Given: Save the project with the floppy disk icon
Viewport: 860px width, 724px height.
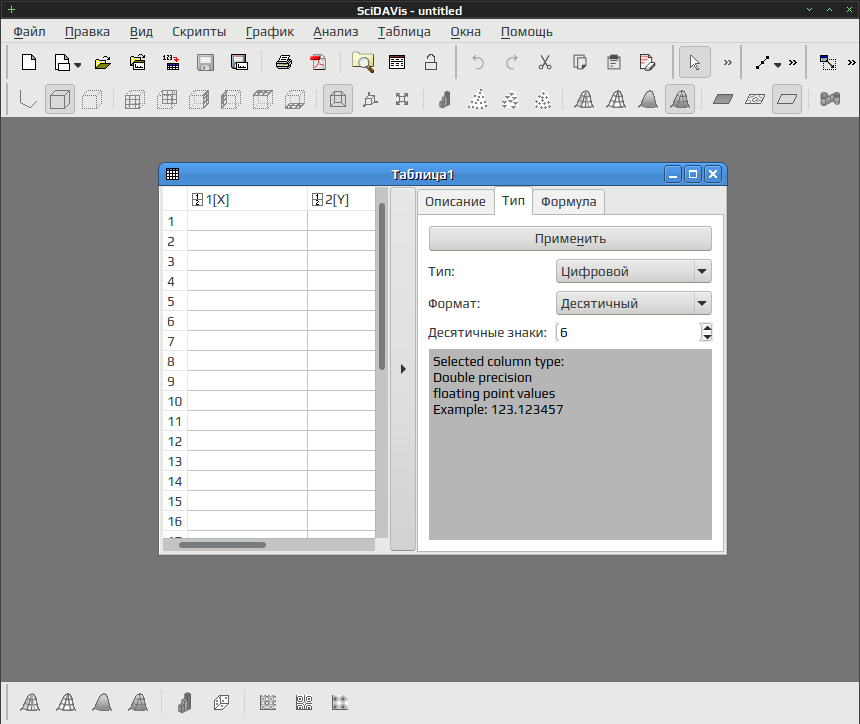Looking at the screenshot, I should [205, 63].
